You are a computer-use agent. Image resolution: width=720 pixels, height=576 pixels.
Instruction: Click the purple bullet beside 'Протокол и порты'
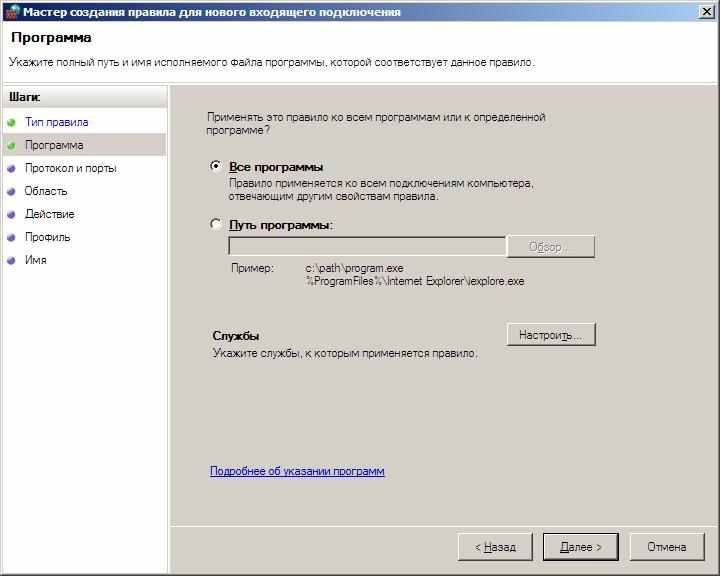coord(11,169)
